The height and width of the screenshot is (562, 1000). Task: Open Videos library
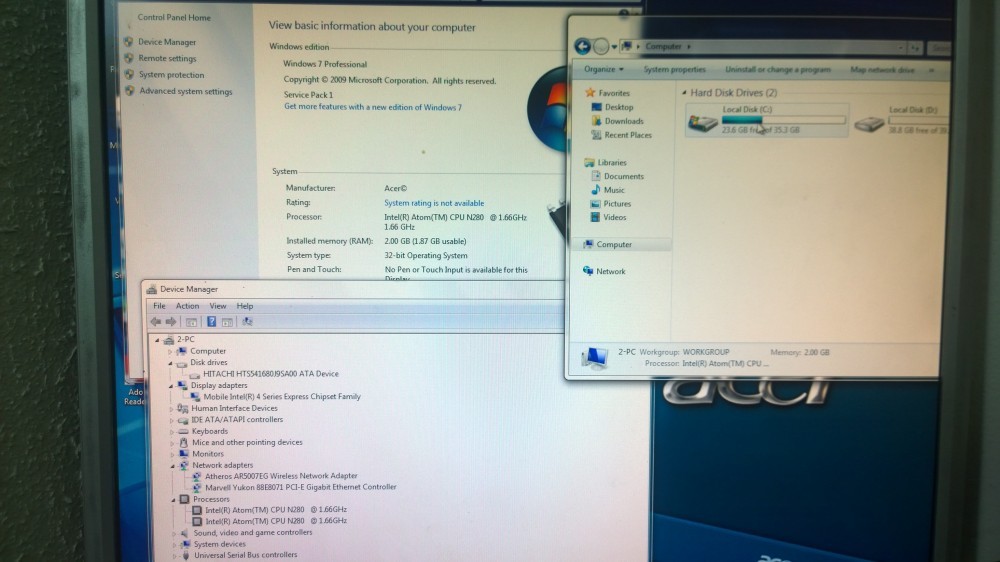615,218
